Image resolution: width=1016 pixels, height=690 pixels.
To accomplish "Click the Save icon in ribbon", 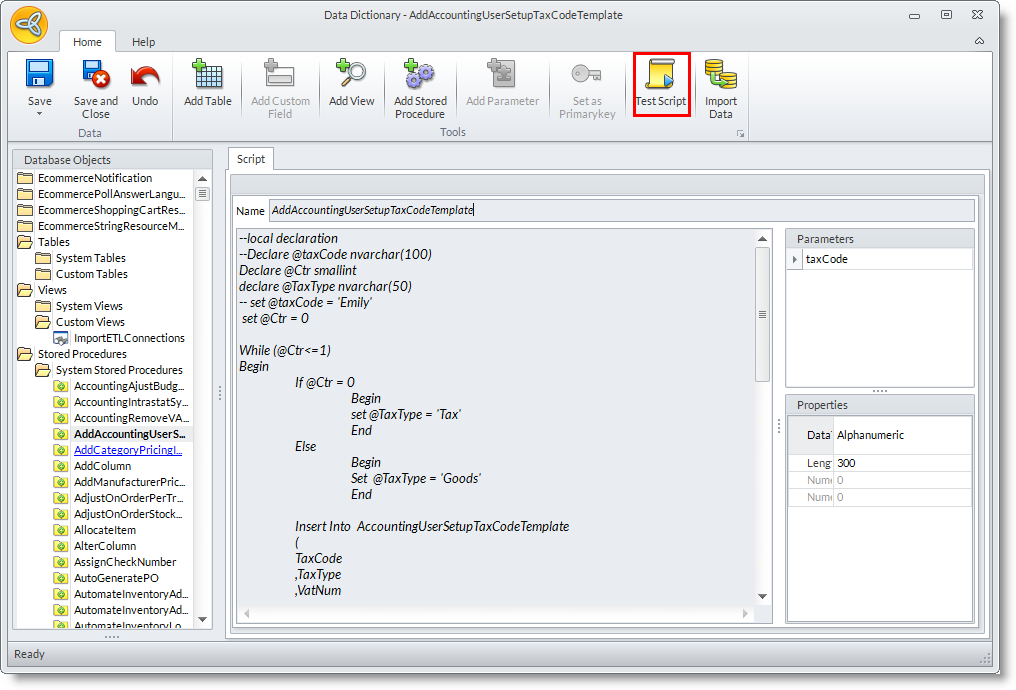I will [x=39, y=75].
